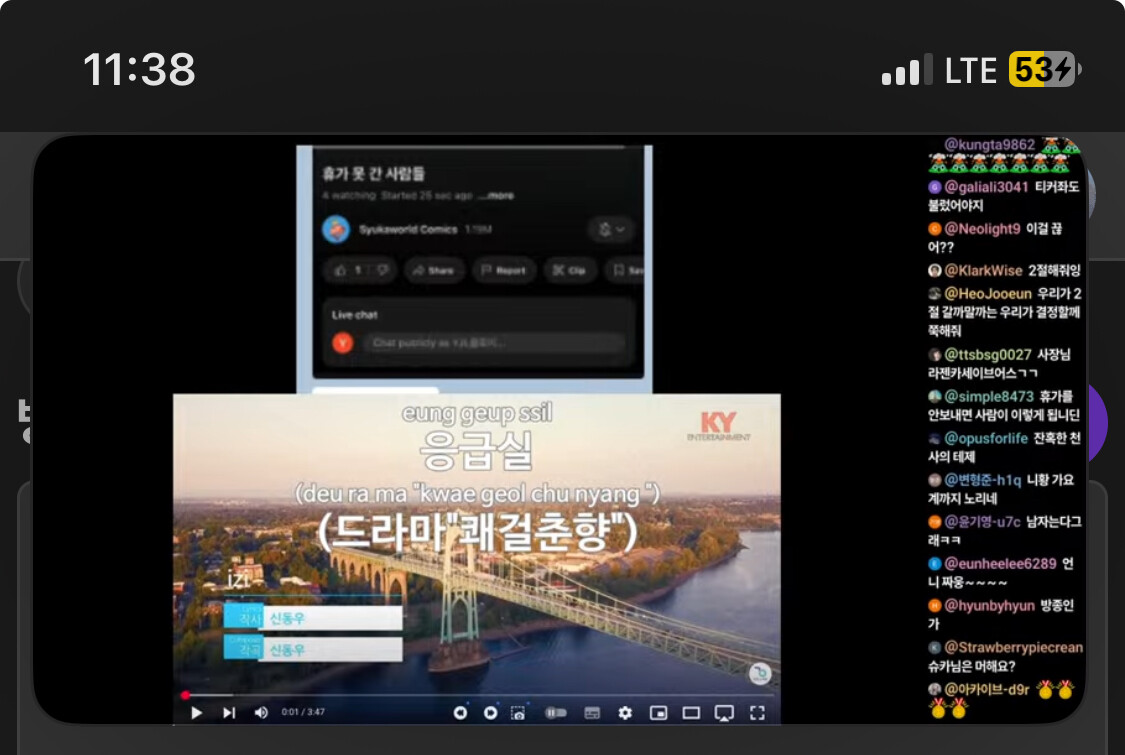Screen dimensions: 1125x755
Task: Click the LTE network indicator
Action: [x=970, y=70]
